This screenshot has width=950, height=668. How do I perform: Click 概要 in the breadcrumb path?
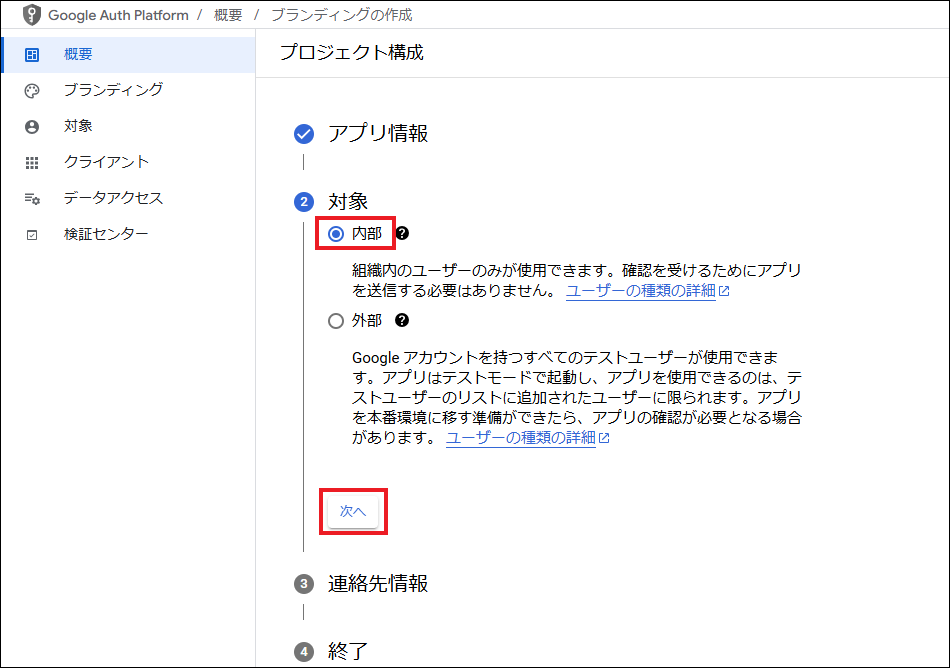click(x=228, y=15)
